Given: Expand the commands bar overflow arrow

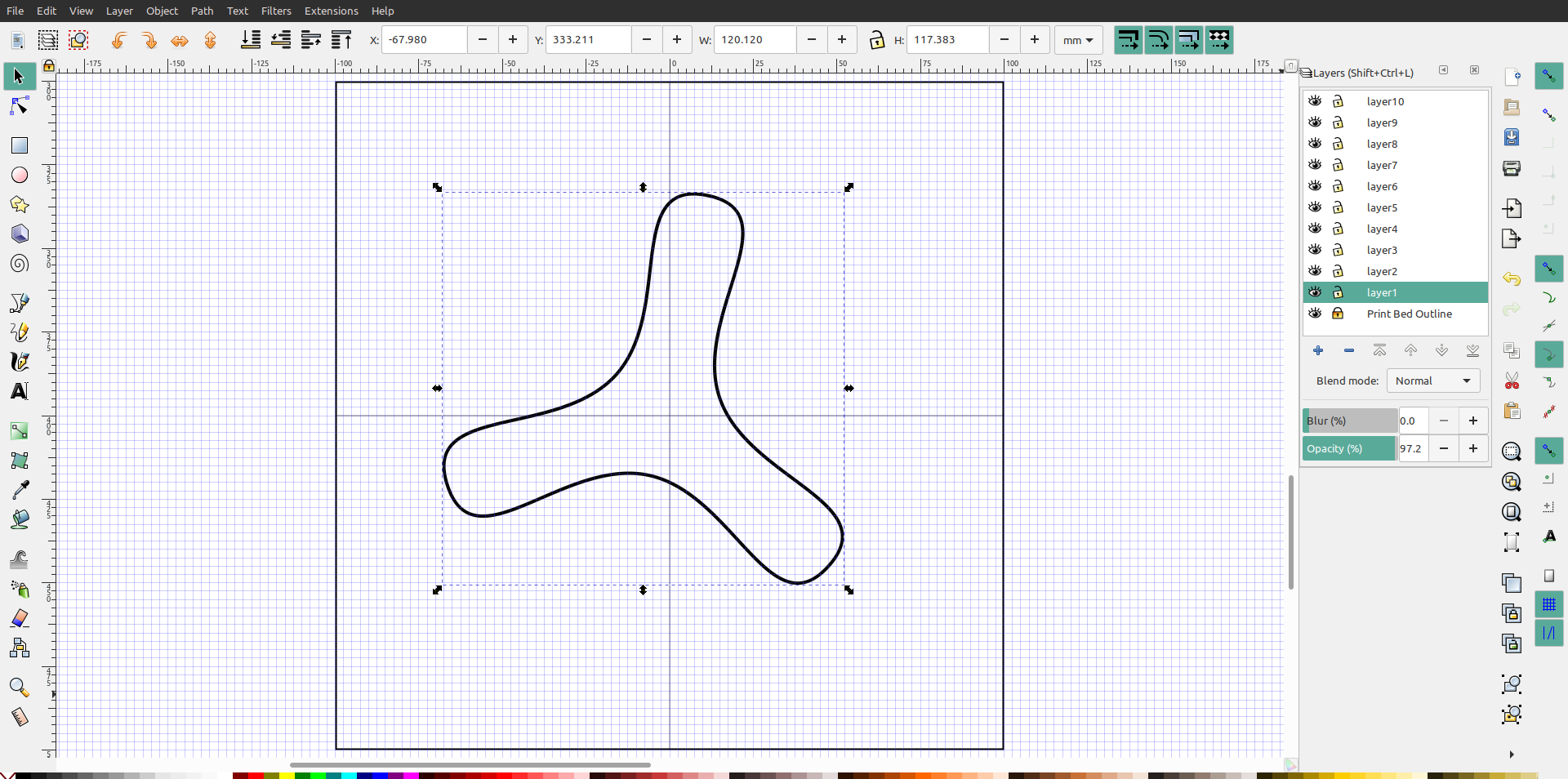Looking at the screenshot, I should [1512, 755].
